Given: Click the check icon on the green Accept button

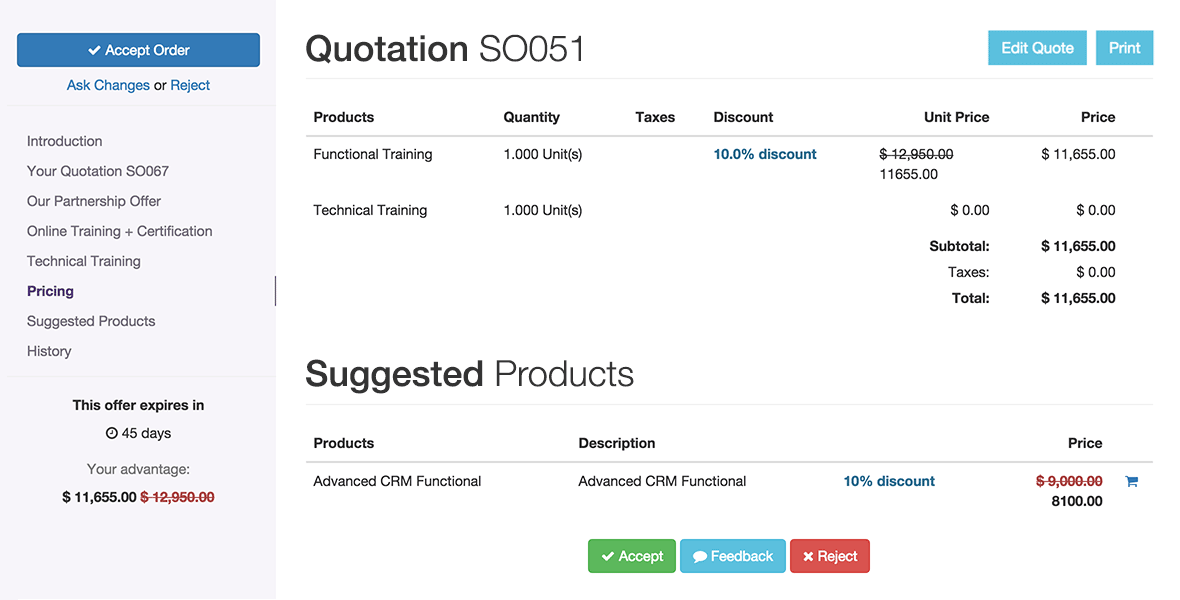Looking at the screenshot, I should [x=607, y=556].
